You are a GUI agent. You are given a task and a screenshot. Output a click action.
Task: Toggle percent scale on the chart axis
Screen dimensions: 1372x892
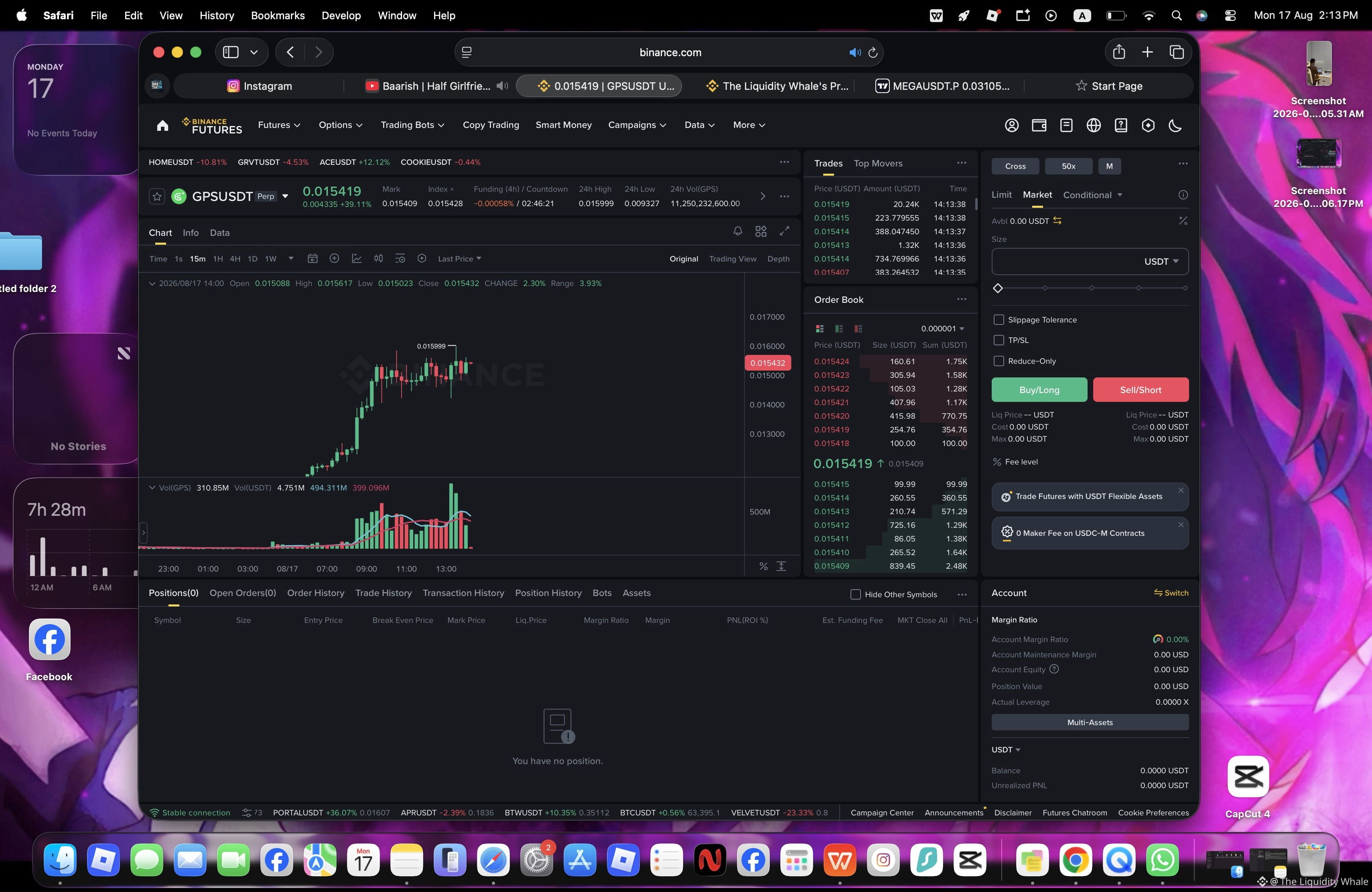[763, 566]
